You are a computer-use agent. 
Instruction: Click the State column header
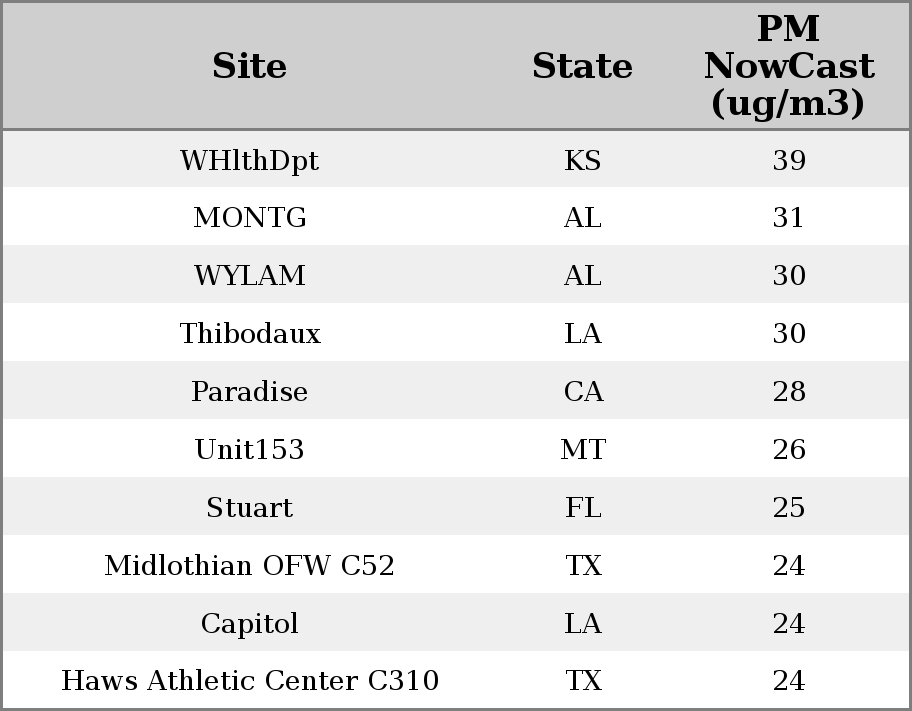[x=582, y=67]
